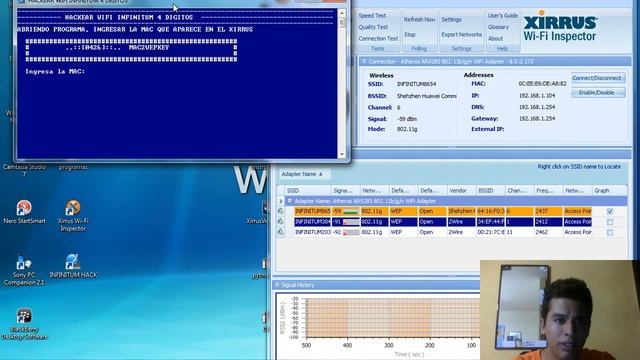Click the signal bar for -92 network
The image size is (640, 360).
coord(351,232)
